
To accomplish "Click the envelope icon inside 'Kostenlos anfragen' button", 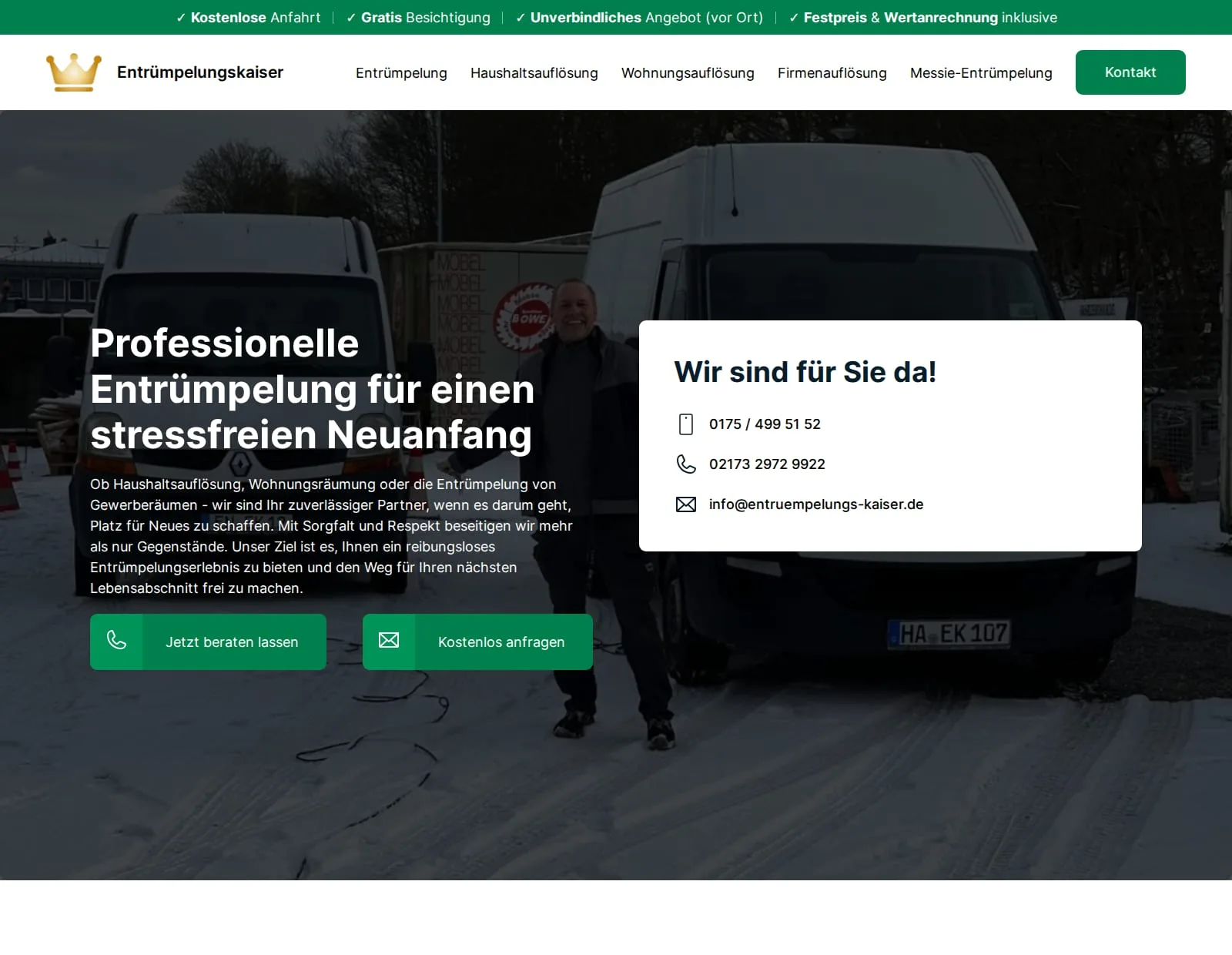I will 389,642.
